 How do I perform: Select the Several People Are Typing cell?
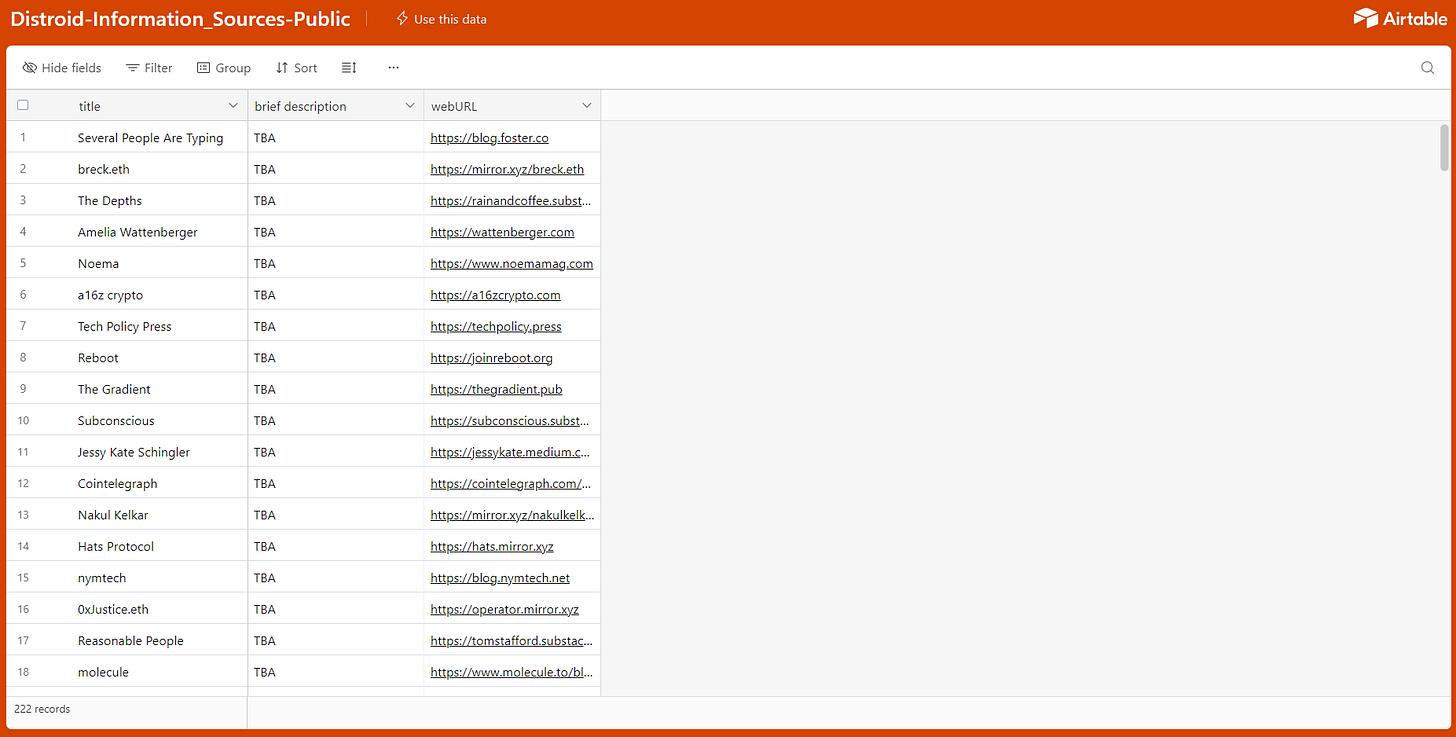pos(151,138)
